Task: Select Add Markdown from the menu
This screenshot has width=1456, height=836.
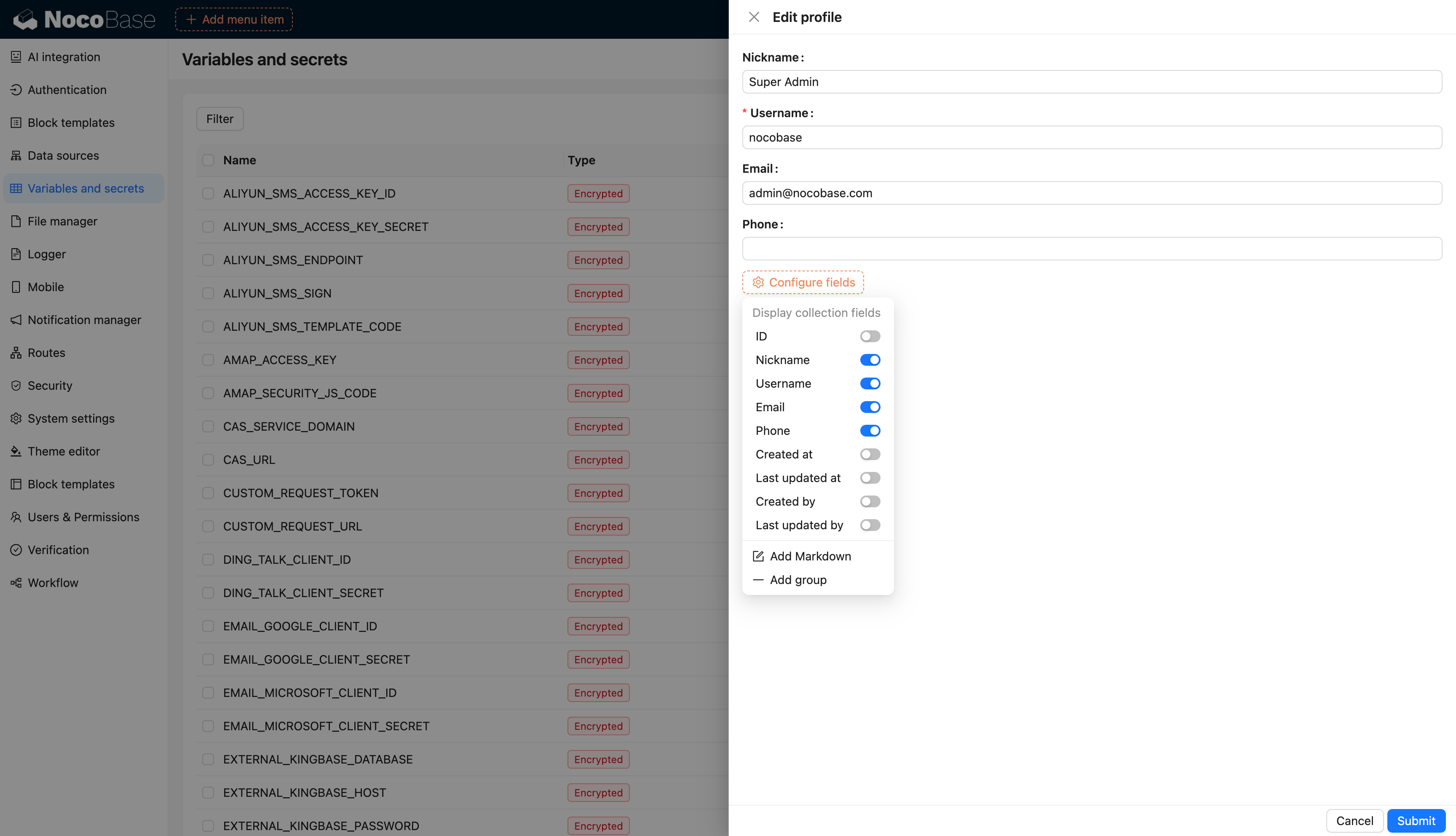Action: click(x=818, y=556)
